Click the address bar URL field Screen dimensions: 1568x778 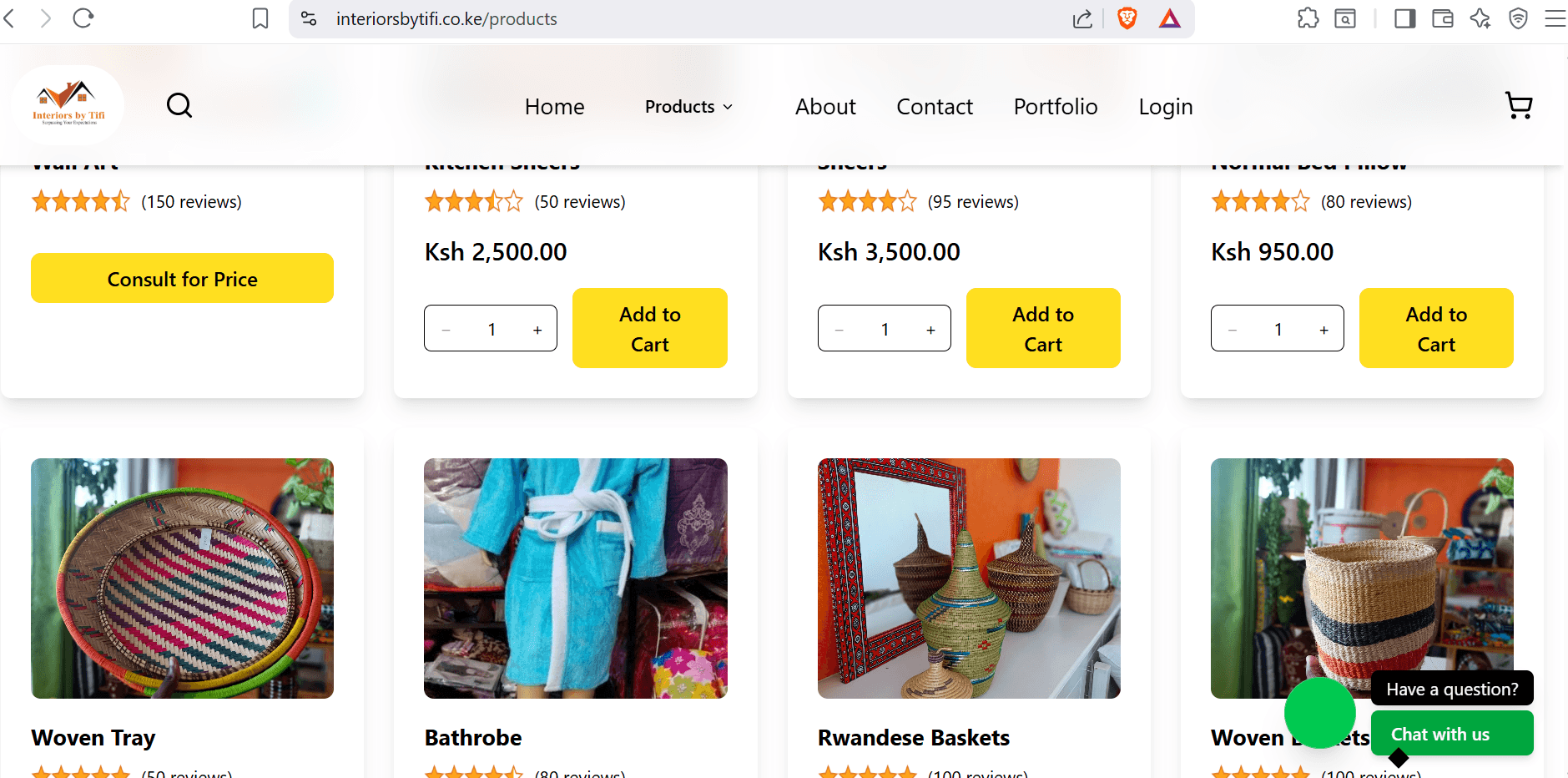pyautogui.click(x=668, y=18)
